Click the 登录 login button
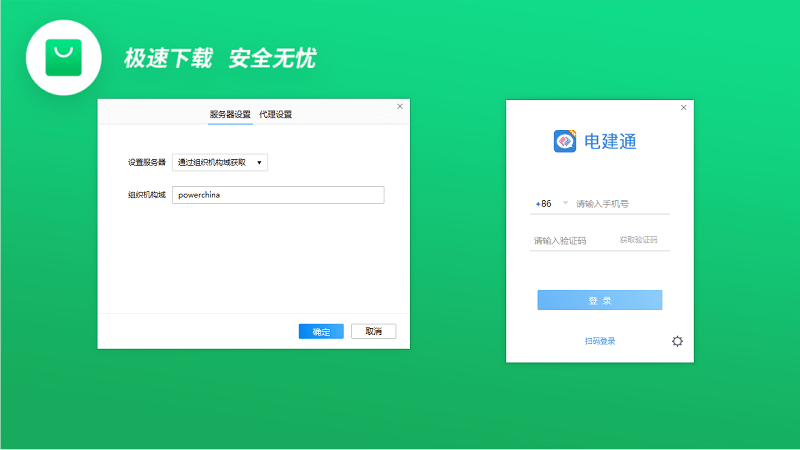The image size is (800, 450). [600, 300]
